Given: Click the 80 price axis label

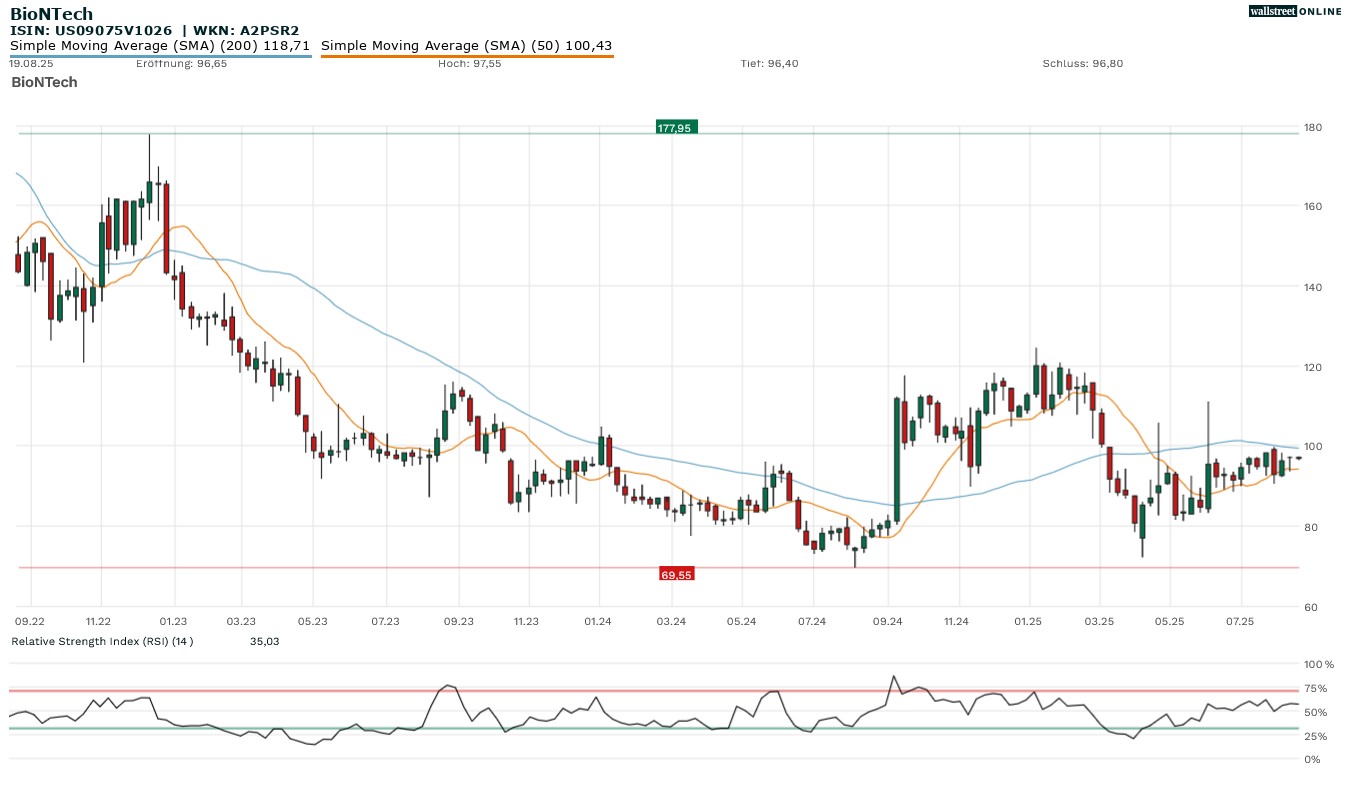Looking at the screenshot, I should (x=1310, y=527).
